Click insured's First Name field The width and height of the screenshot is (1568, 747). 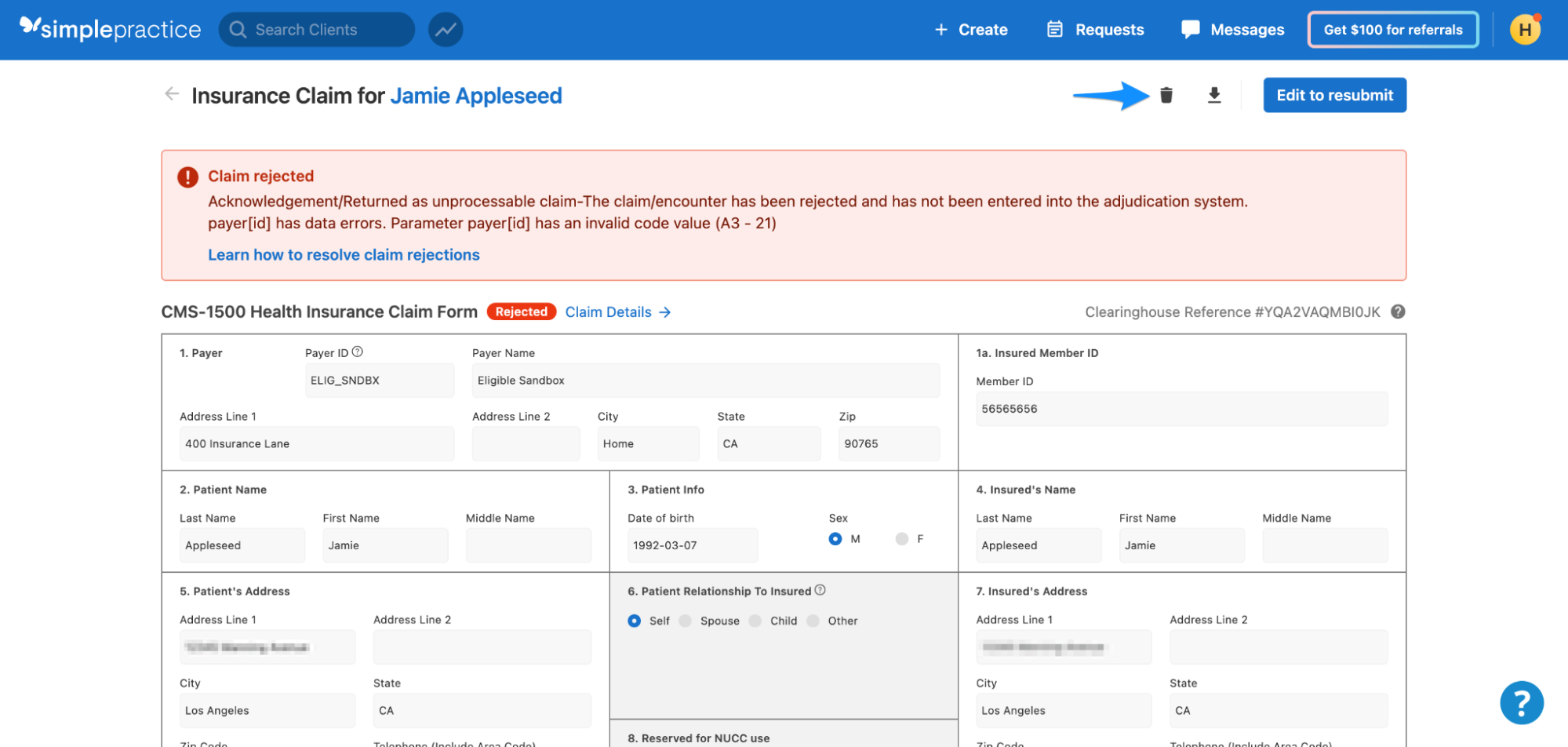(1181, 545)
